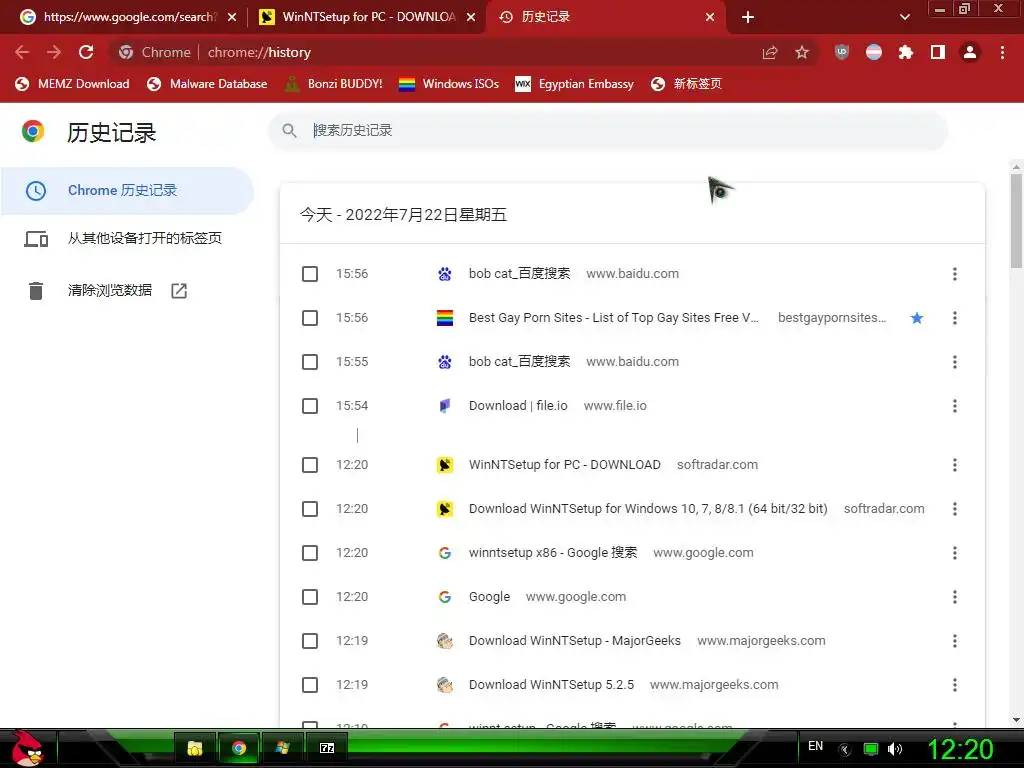Toggle the side panel icon
Image resolution: width=1024 pixels, height=768 pixels.
coord(938,52)
